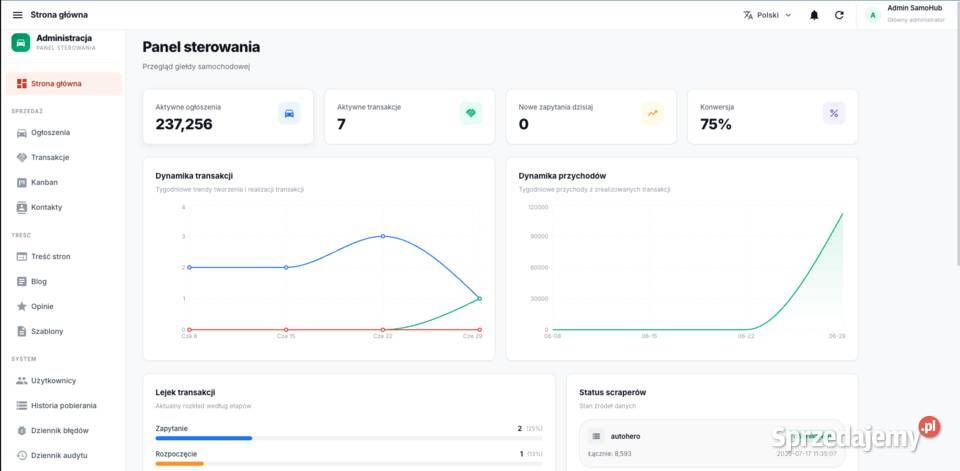This screenshot has width=960, height=471.
Task: Click the 237,256 active listings value
Action: tap(184, 124)
